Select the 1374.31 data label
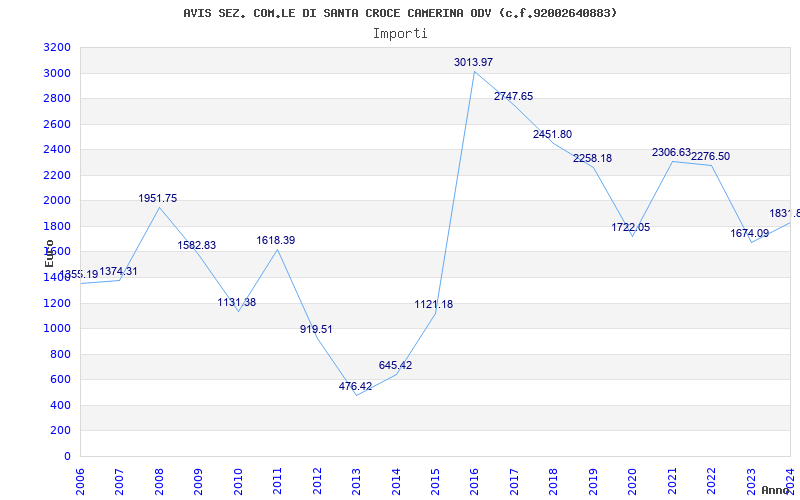This screenshot has width=800, height=500. pos(118,271)
